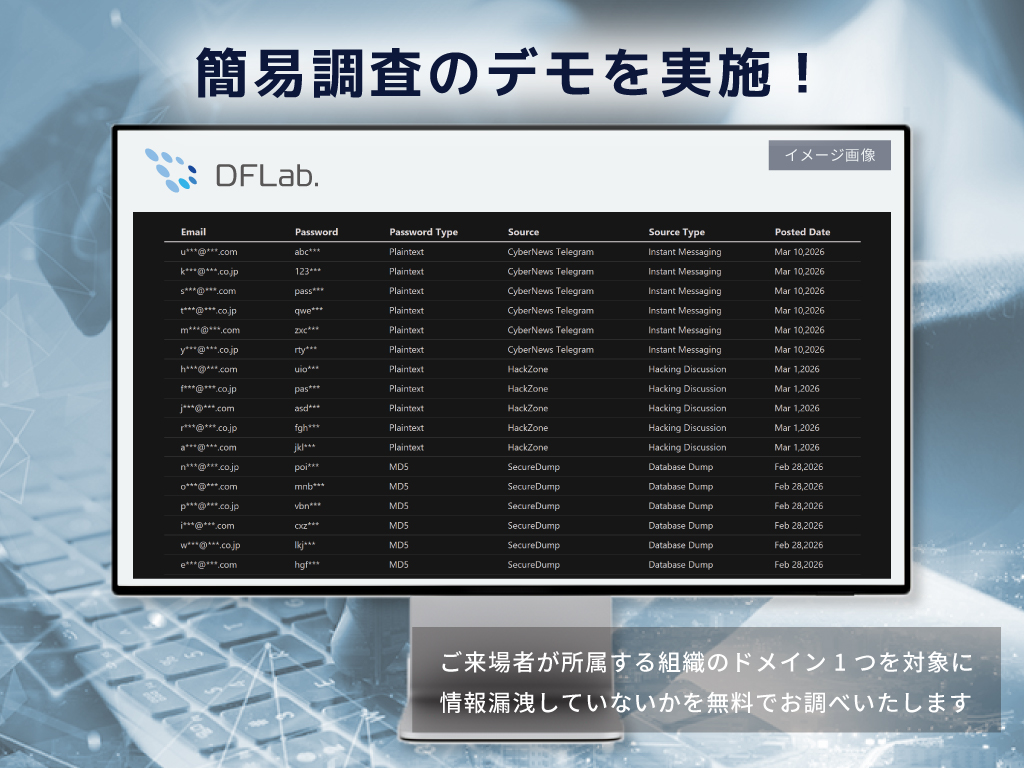Click password uio***
Viewport: 1024px width, 768px height.
[x=306, y=369]
